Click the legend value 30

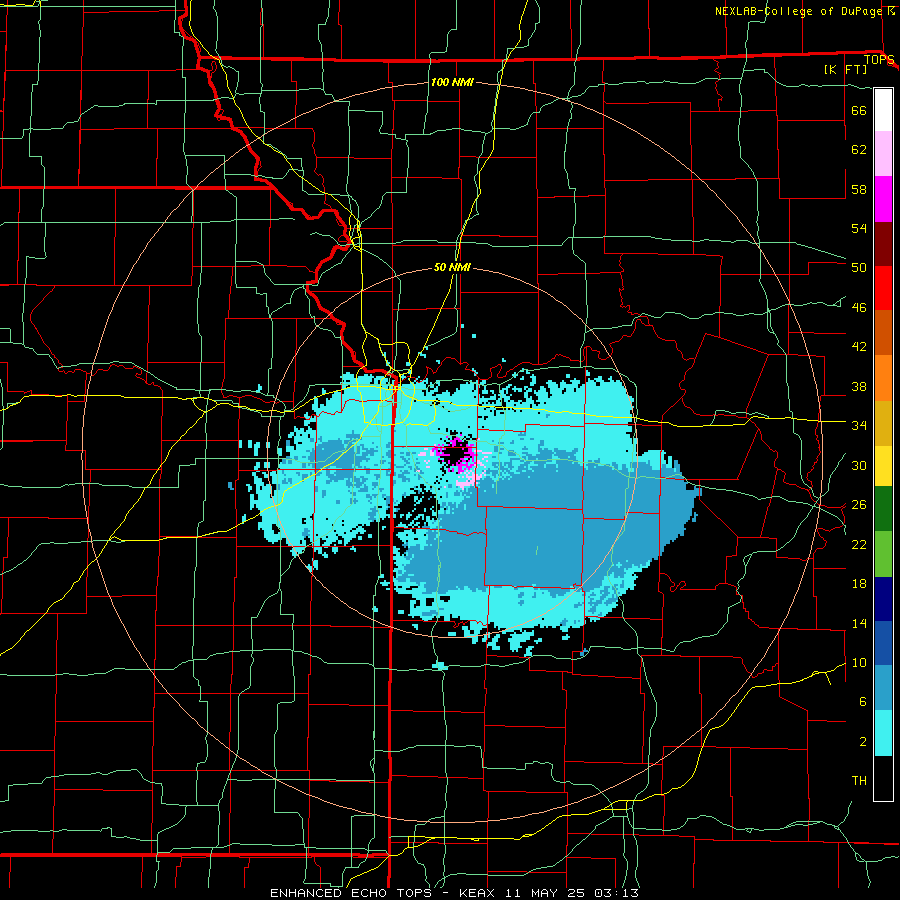pos(859,465)
